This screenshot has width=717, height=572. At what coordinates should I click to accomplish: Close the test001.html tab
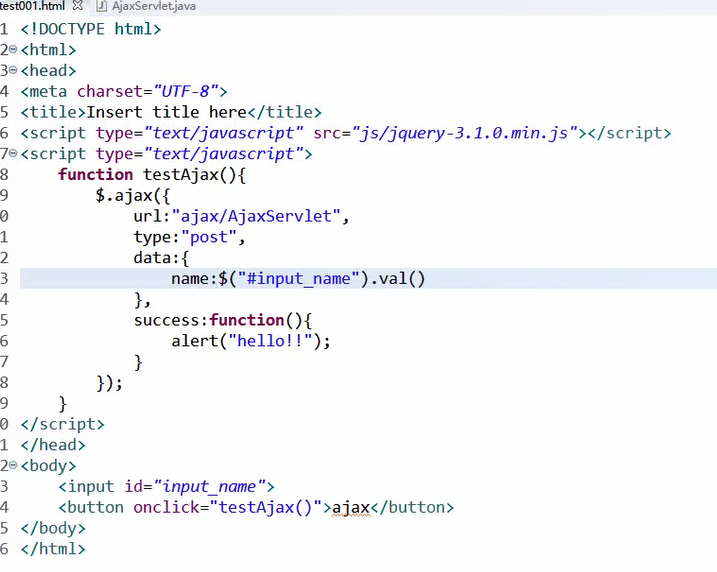tap(78, 5)
